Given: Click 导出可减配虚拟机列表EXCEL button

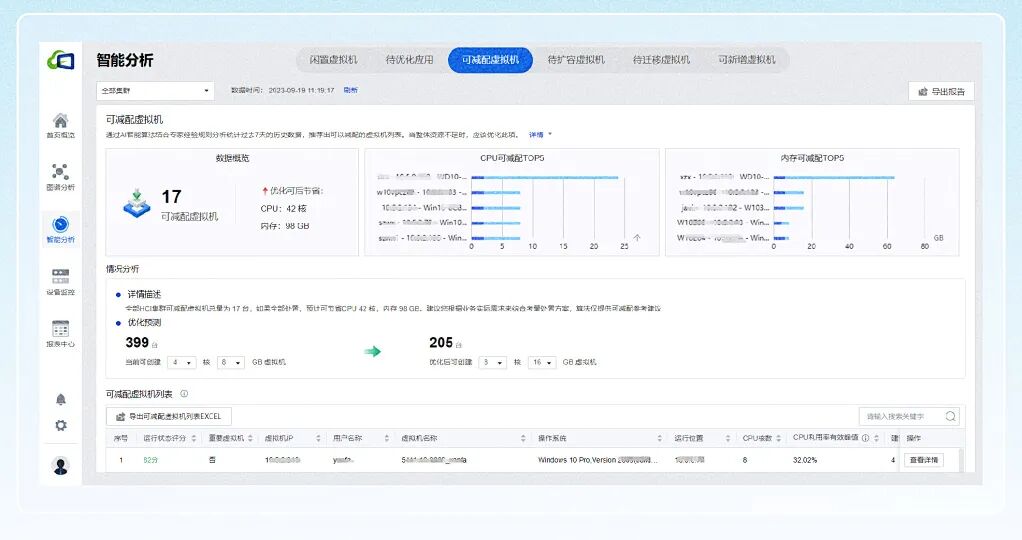Looking at the screenshot, I should click(169, 416).
